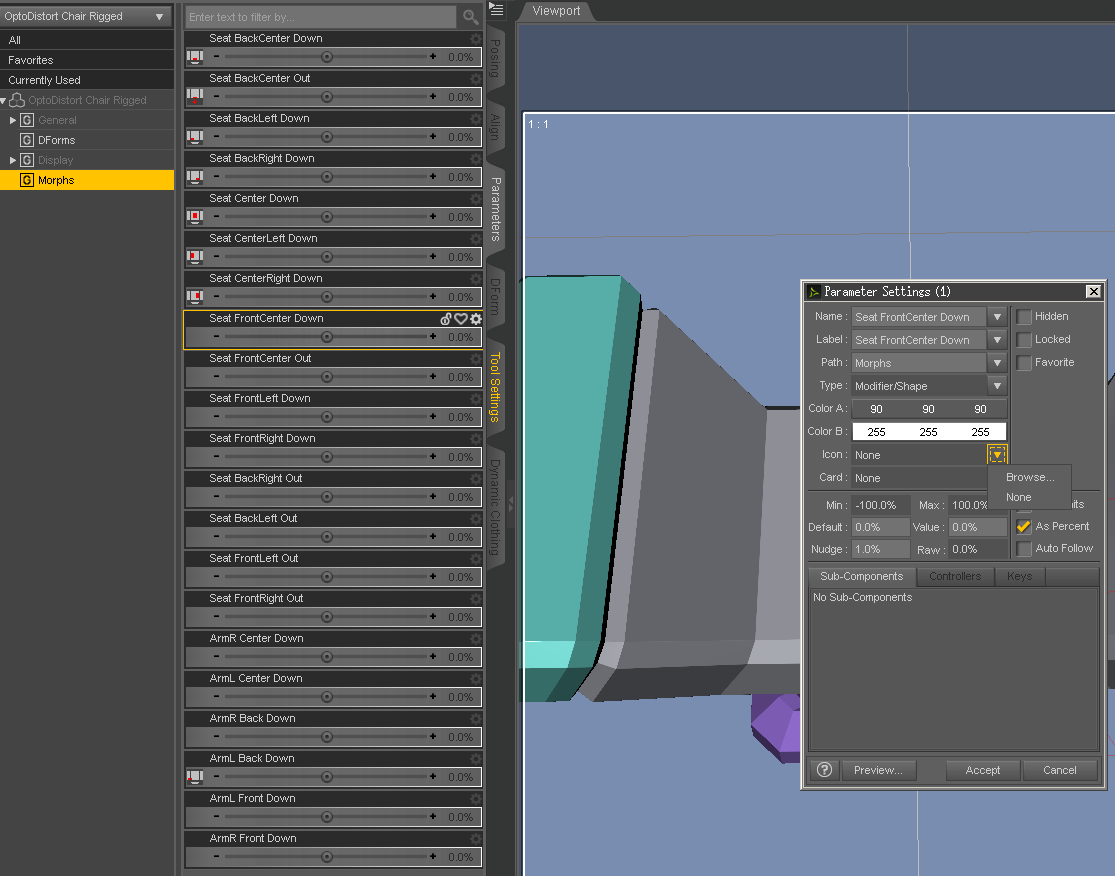This screenshot has height=876, width=1115.
Task: Click the ArmL Back Down parameter icon
Action: point(194,776)
